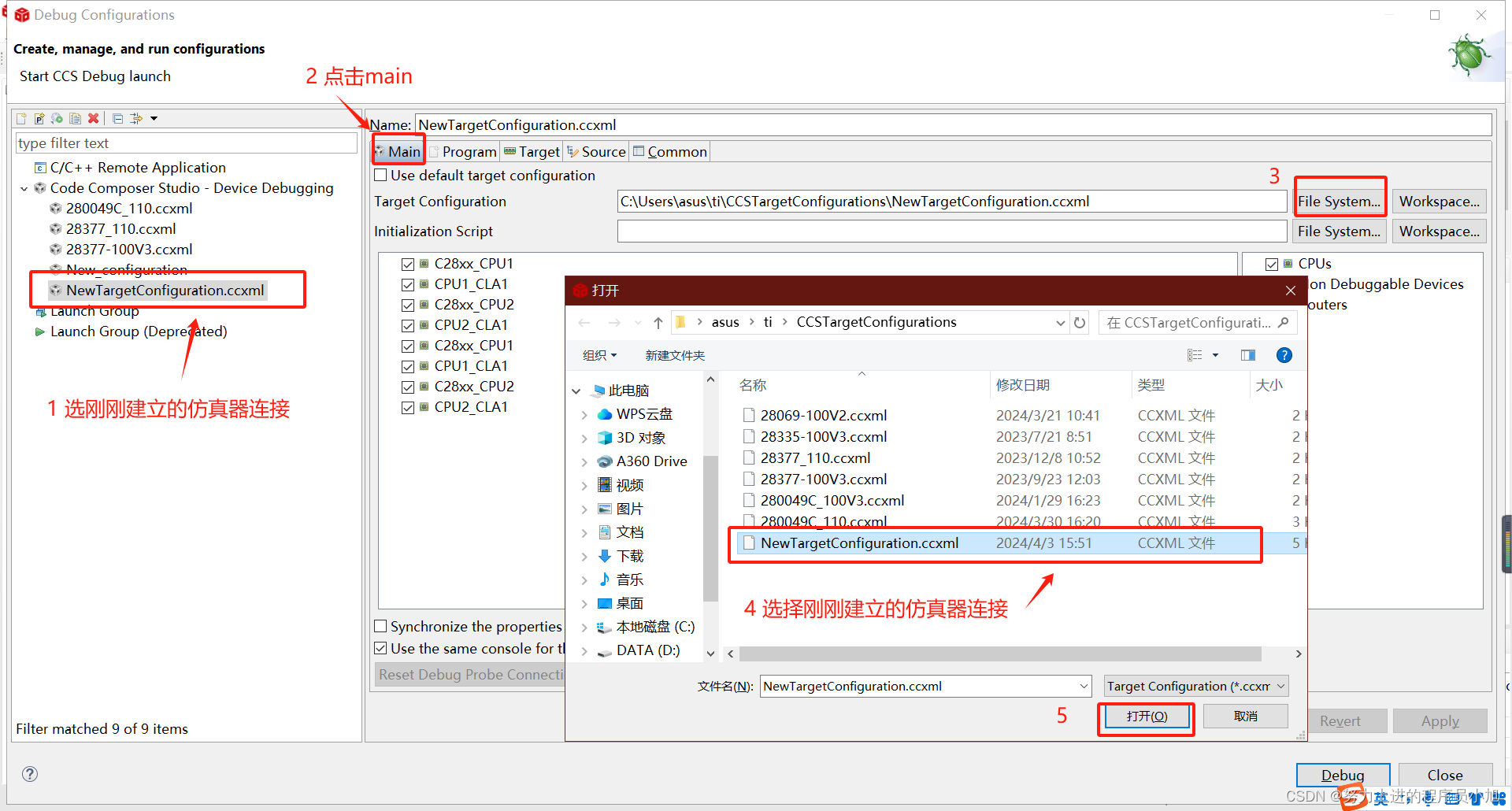This screenshot has height=811, width=1512.
Task: Open filter options dropdown arrow in toolbar
Action: coord(154,119)
